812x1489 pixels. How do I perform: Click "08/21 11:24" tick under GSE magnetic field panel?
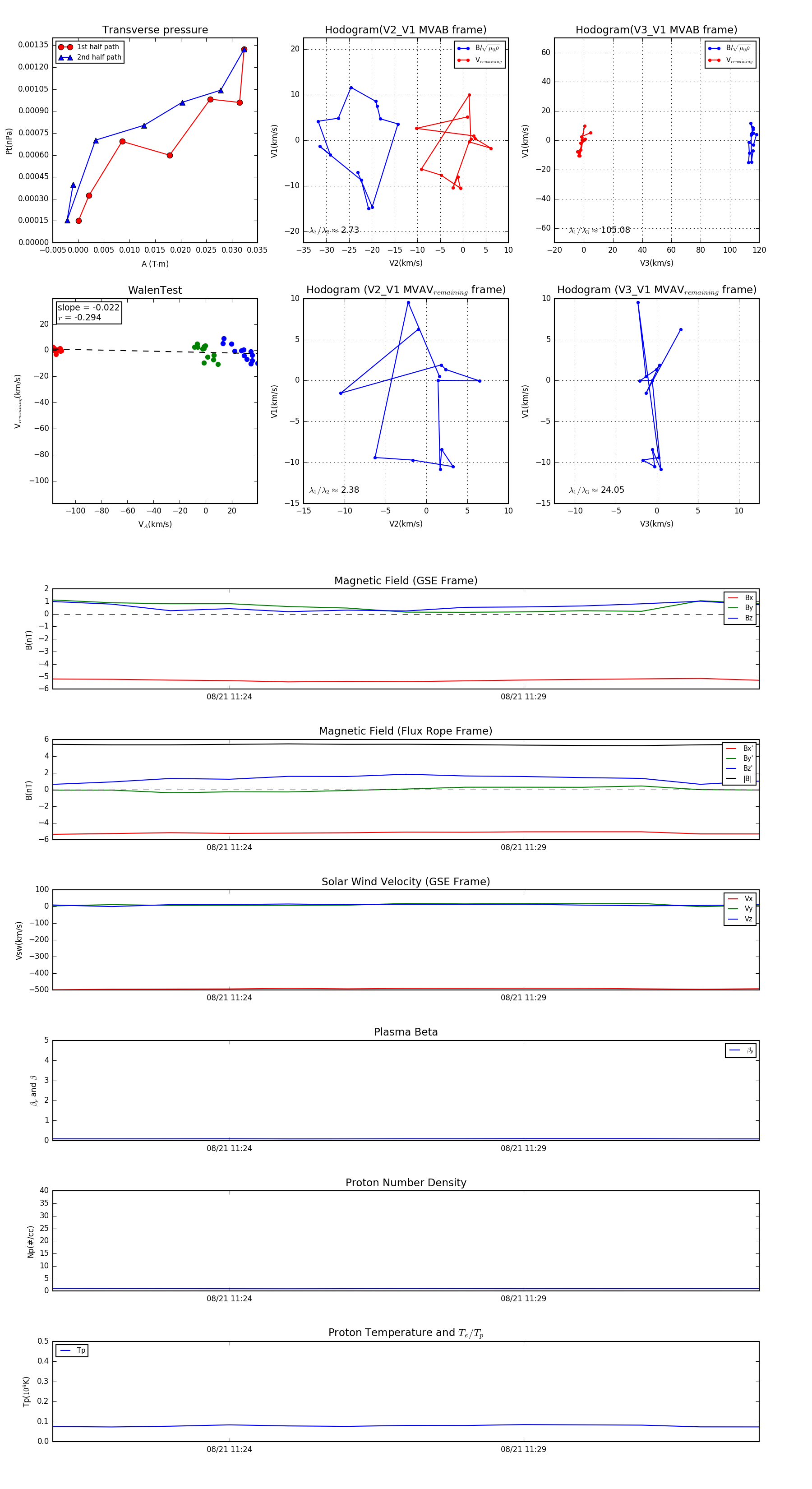[230, 697]
